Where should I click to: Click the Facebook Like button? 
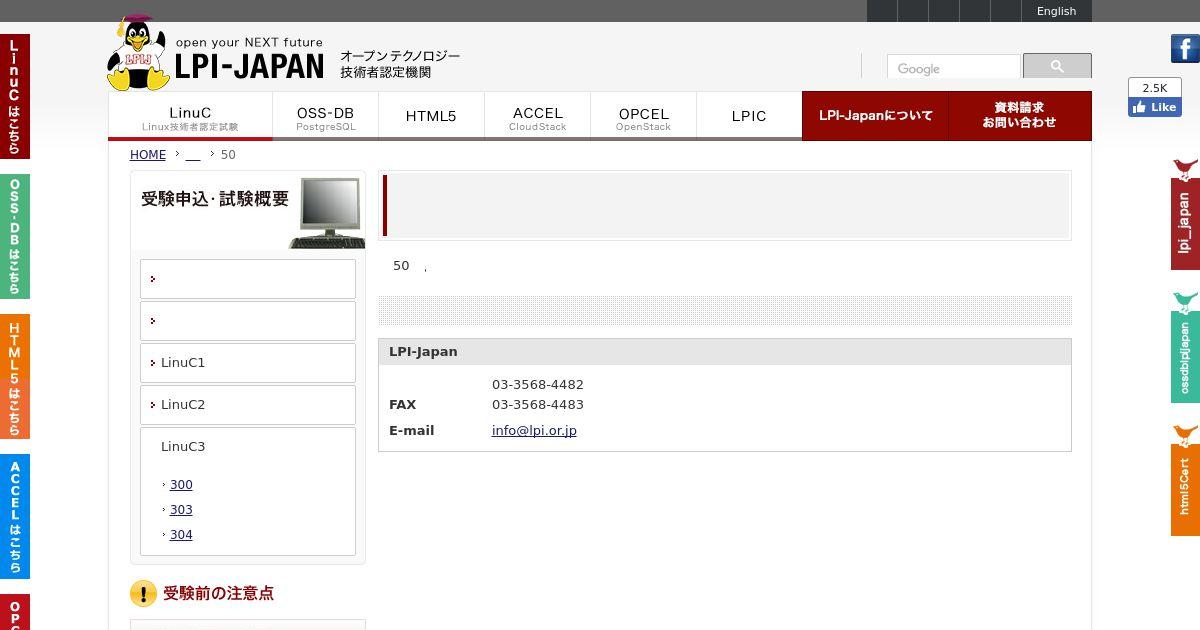(x=1155, y=107)
